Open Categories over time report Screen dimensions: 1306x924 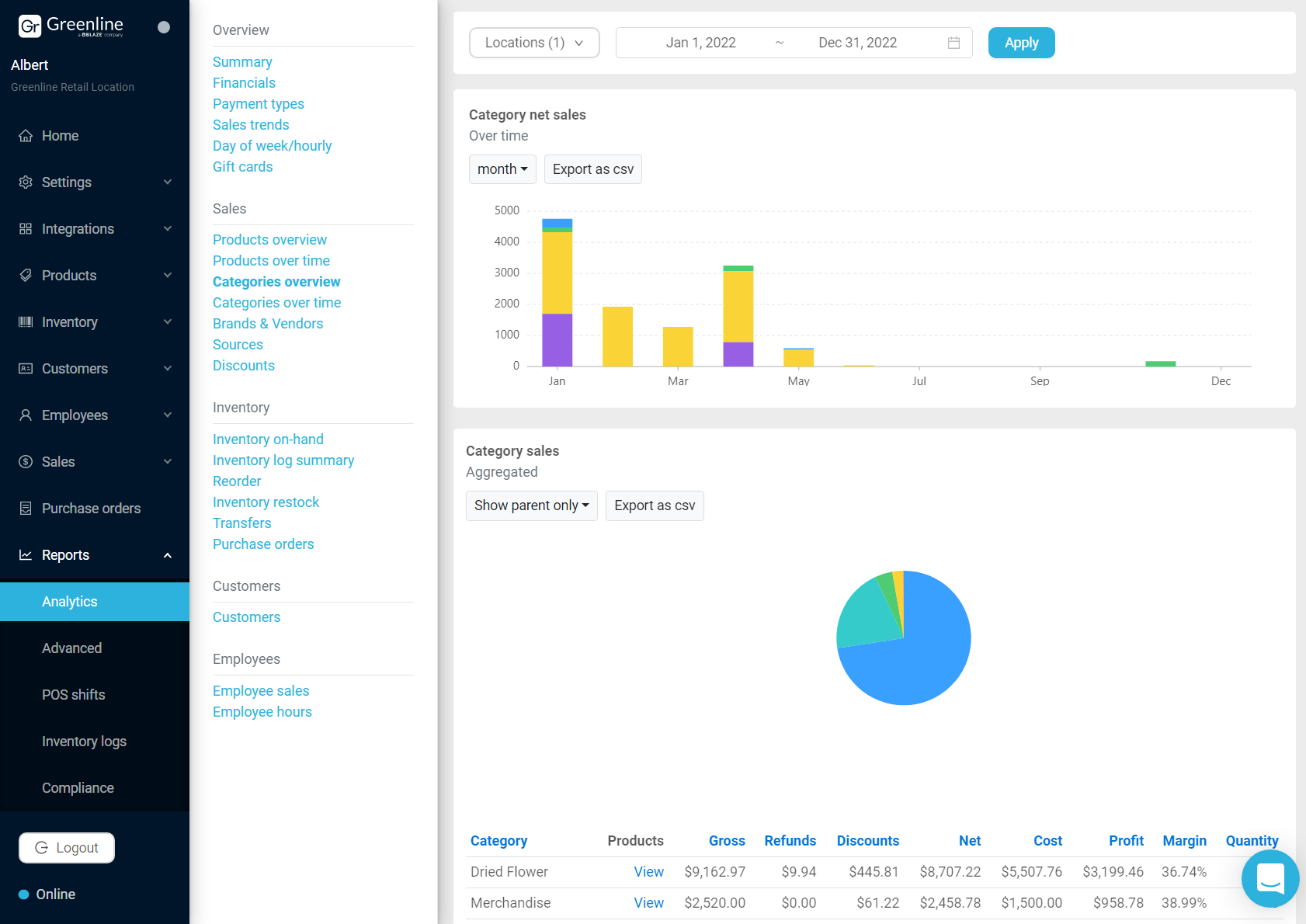pyautogui.click(x=276, y=303)
